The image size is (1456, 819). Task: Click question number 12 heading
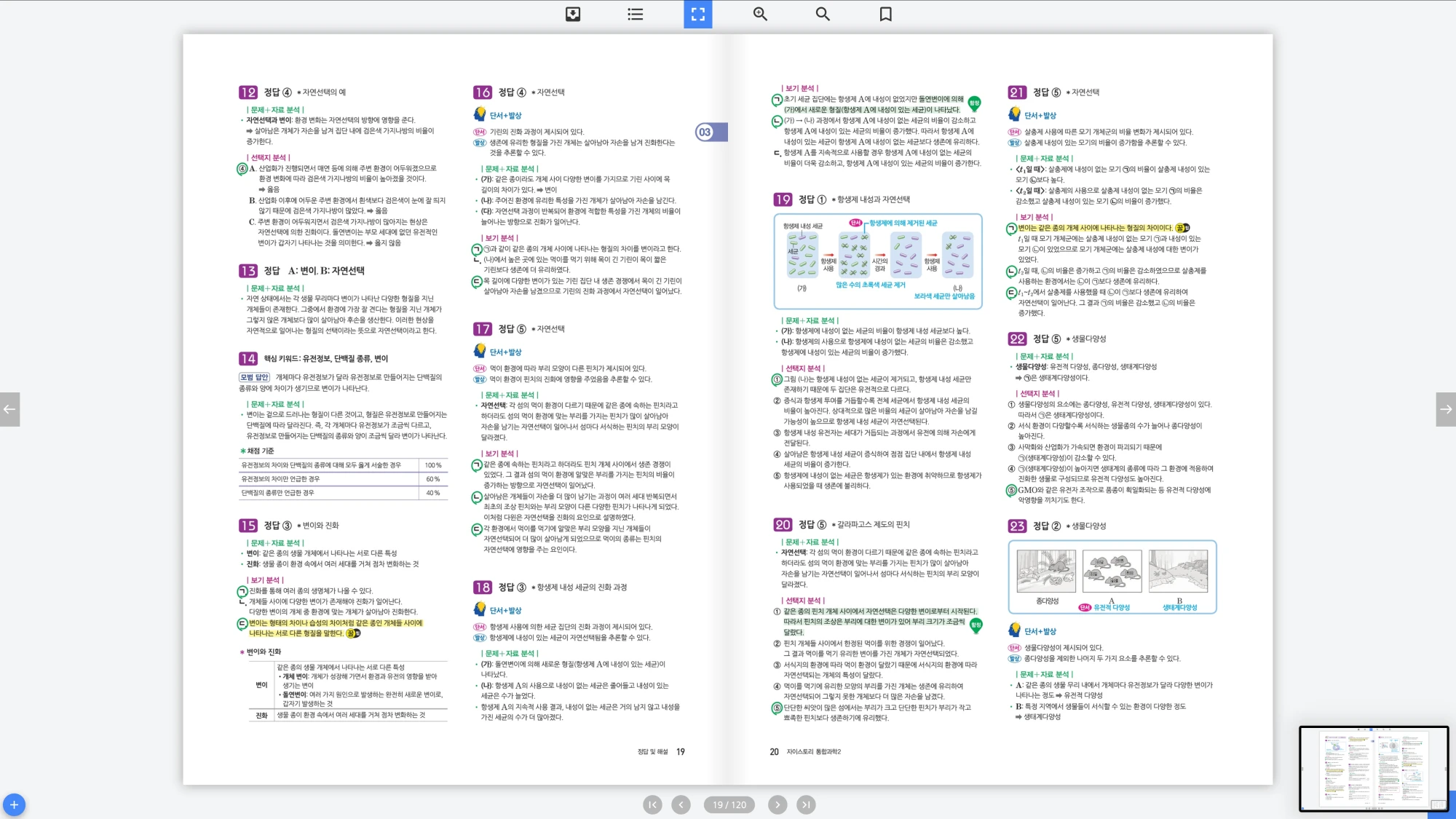click(248, 92)
